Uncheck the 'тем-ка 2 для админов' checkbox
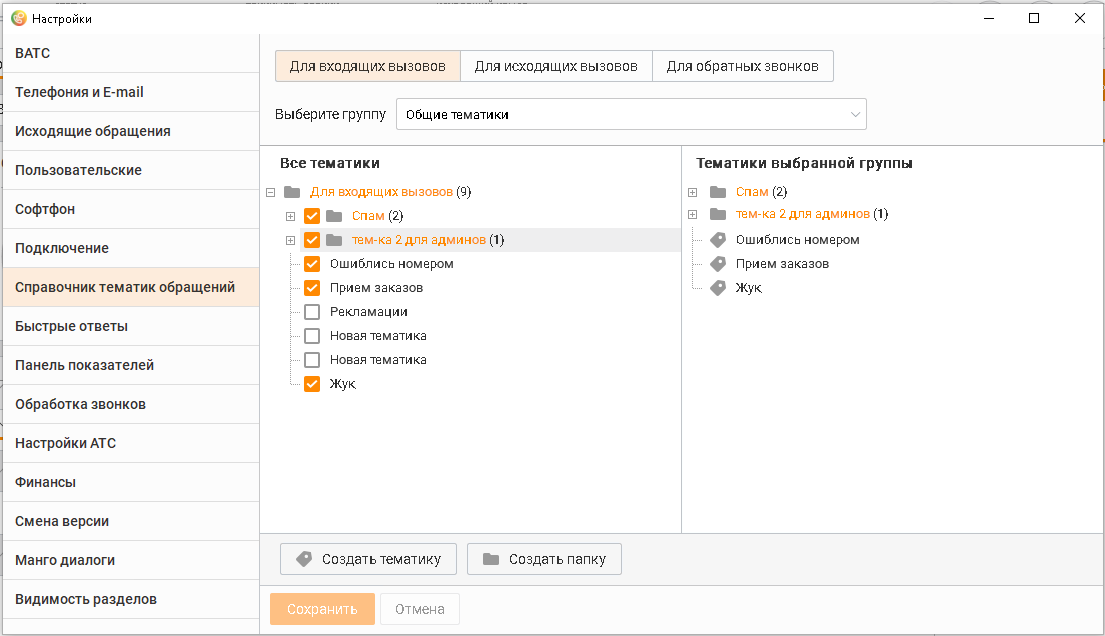The width and height of the screenshot is (1105, 636). point(312,240)
